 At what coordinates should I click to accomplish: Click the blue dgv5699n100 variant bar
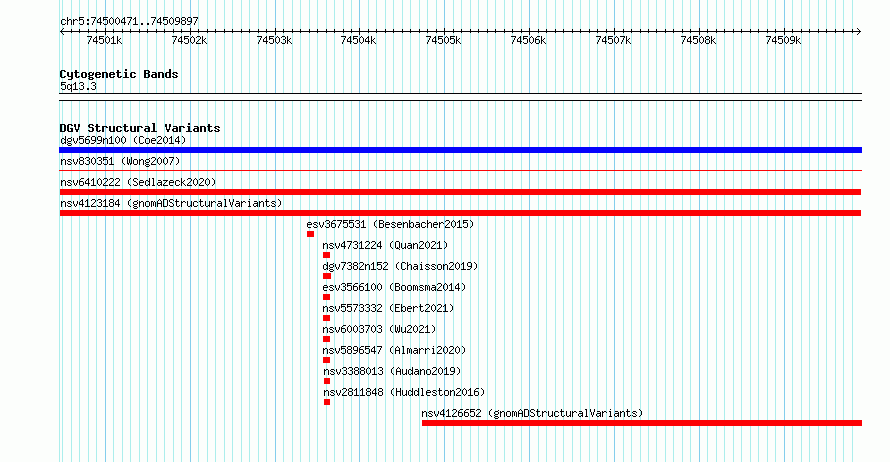[460, 150]
